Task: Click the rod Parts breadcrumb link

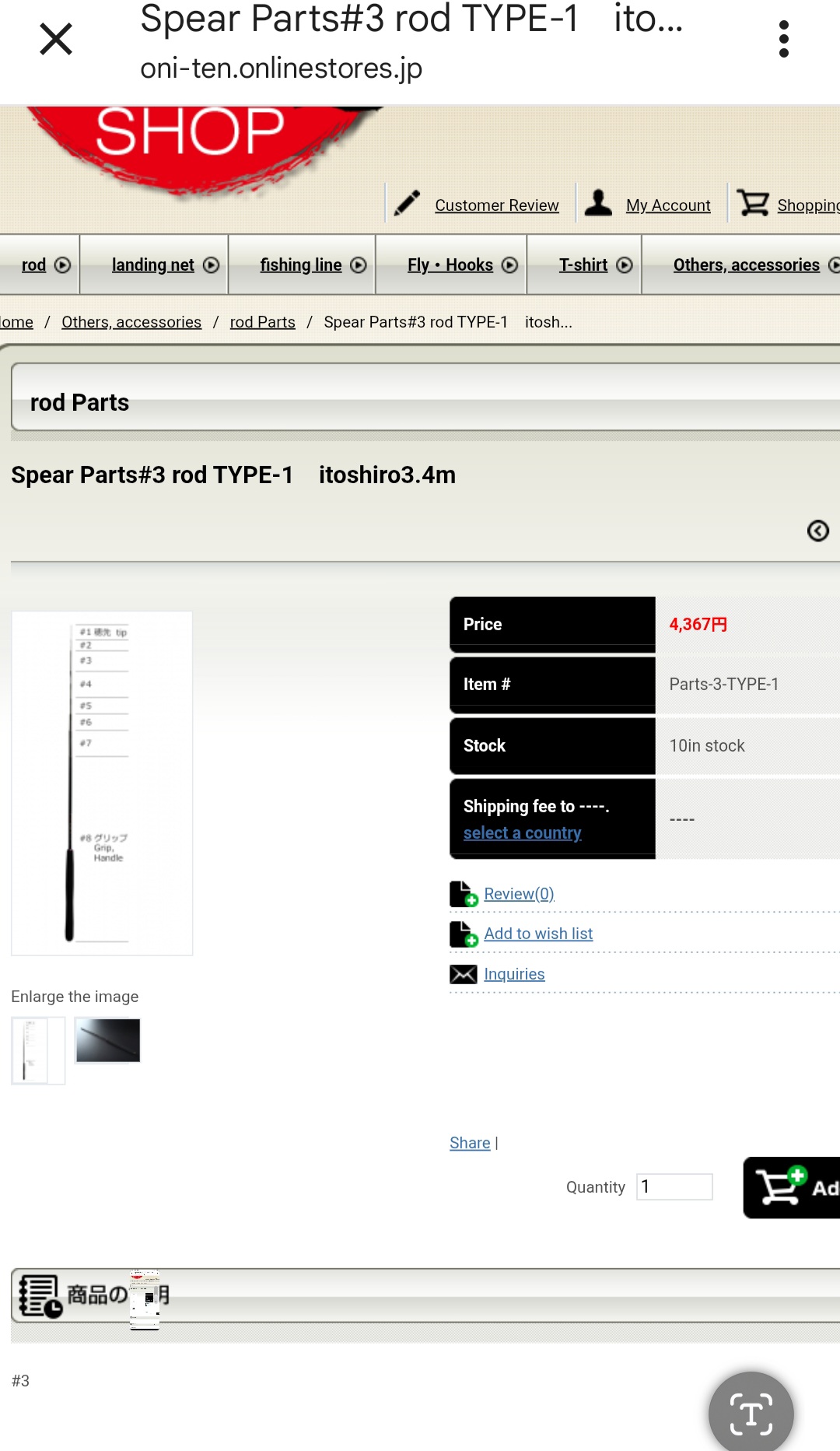Action: point(262,322)
